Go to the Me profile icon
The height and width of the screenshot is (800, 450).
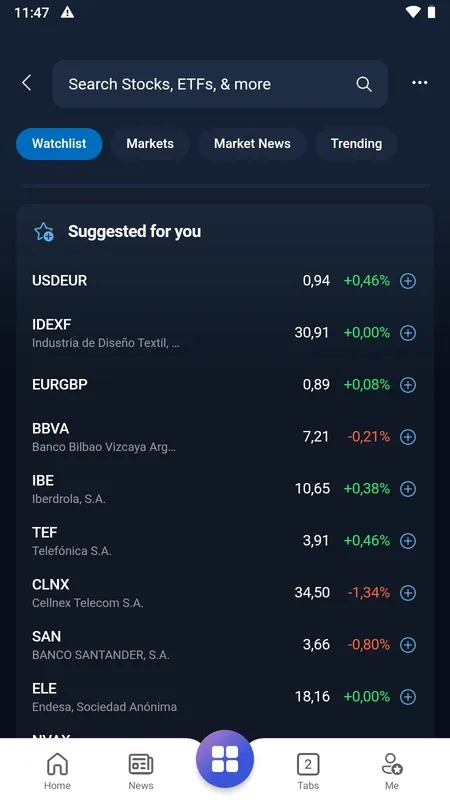[x=392, y=771]
